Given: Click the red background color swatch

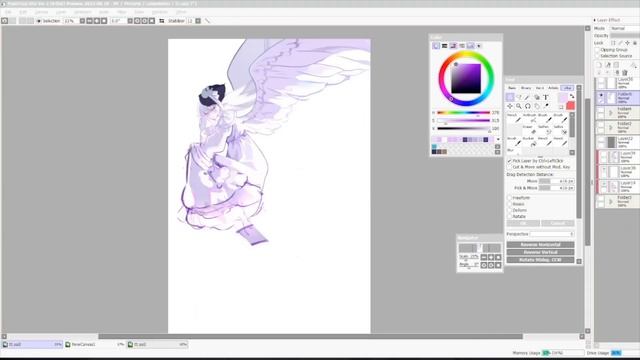Looking at the screenshot, I should click(x=570, y=106).
